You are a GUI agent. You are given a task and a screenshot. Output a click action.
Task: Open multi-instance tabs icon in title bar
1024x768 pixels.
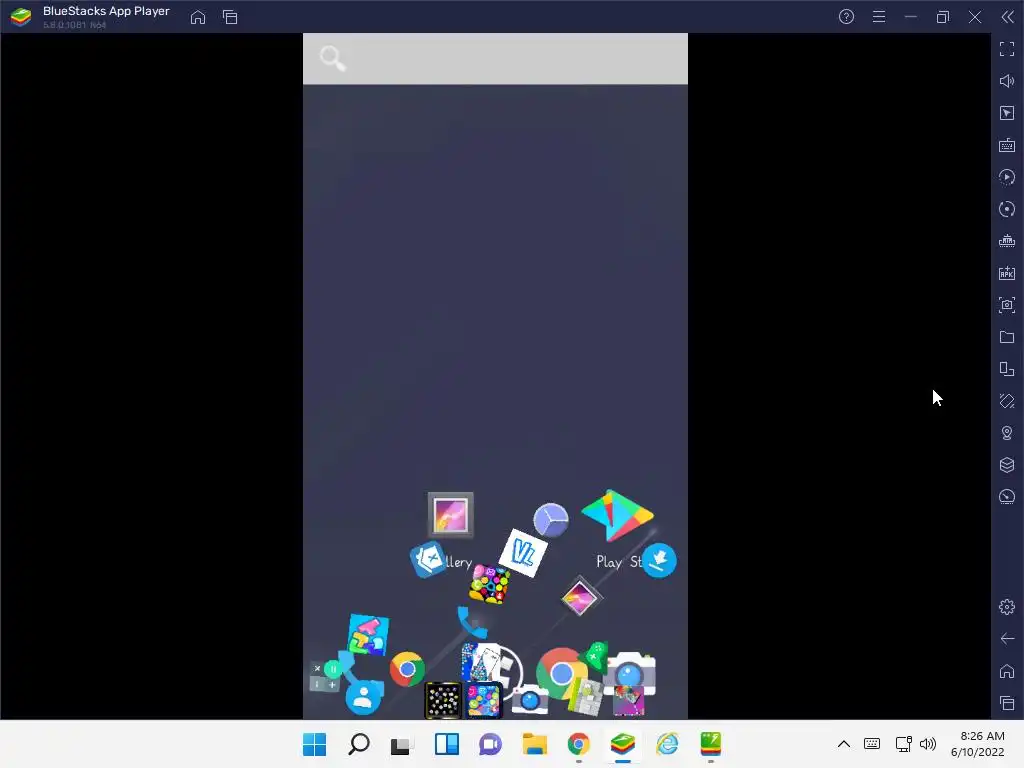(x=230, y=17)
